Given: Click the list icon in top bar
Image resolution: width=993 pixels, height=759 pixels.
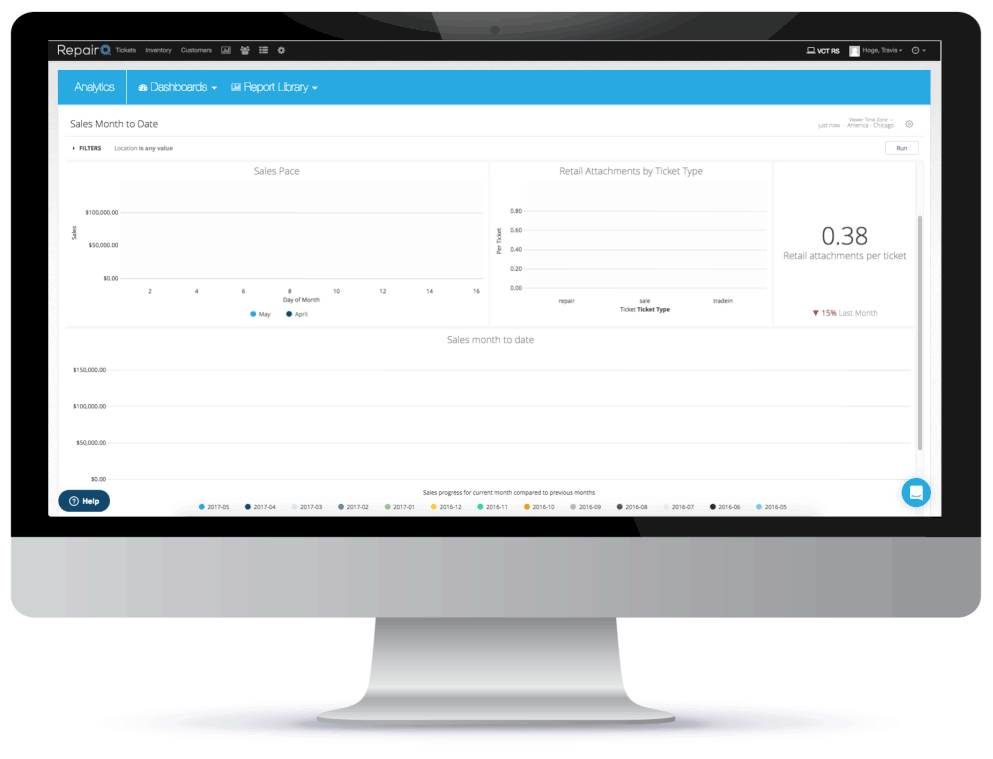Looking at the screenshot, I should [263, 50].
